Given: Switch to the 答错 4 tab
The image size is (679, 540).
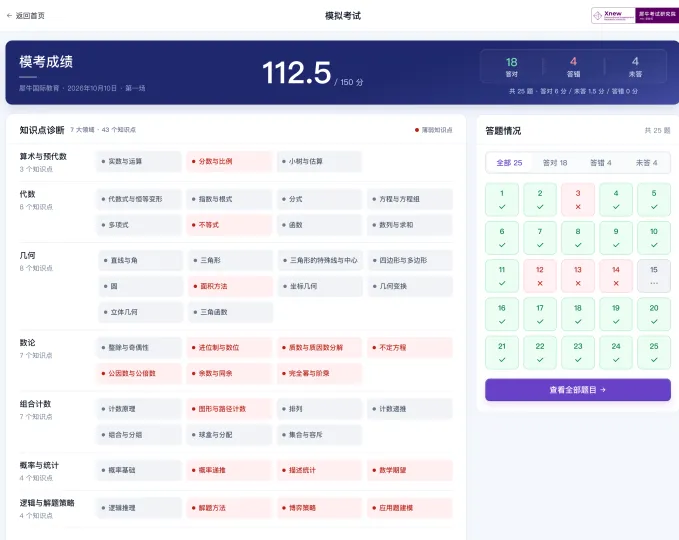Looking at the screenshot, I should [601, 163].
